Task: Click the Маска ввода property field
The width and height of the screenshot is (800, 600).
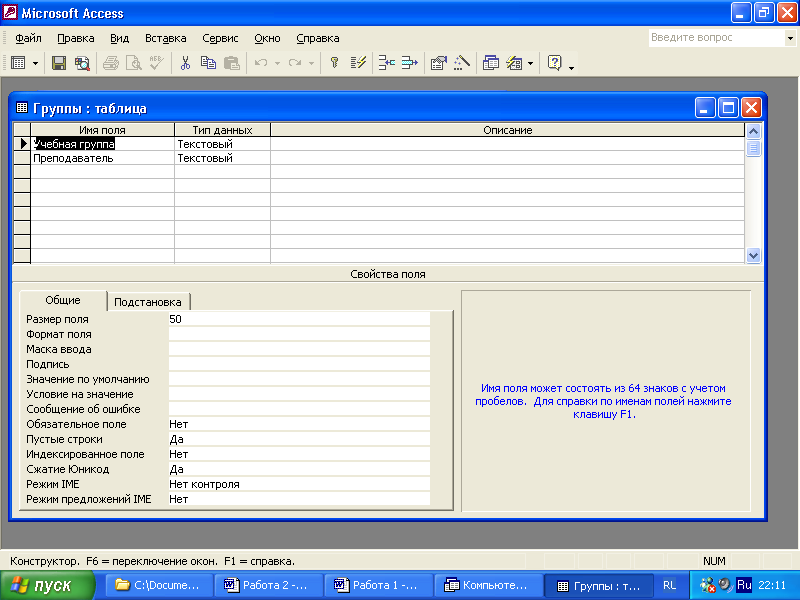Action: click(299, 349)
